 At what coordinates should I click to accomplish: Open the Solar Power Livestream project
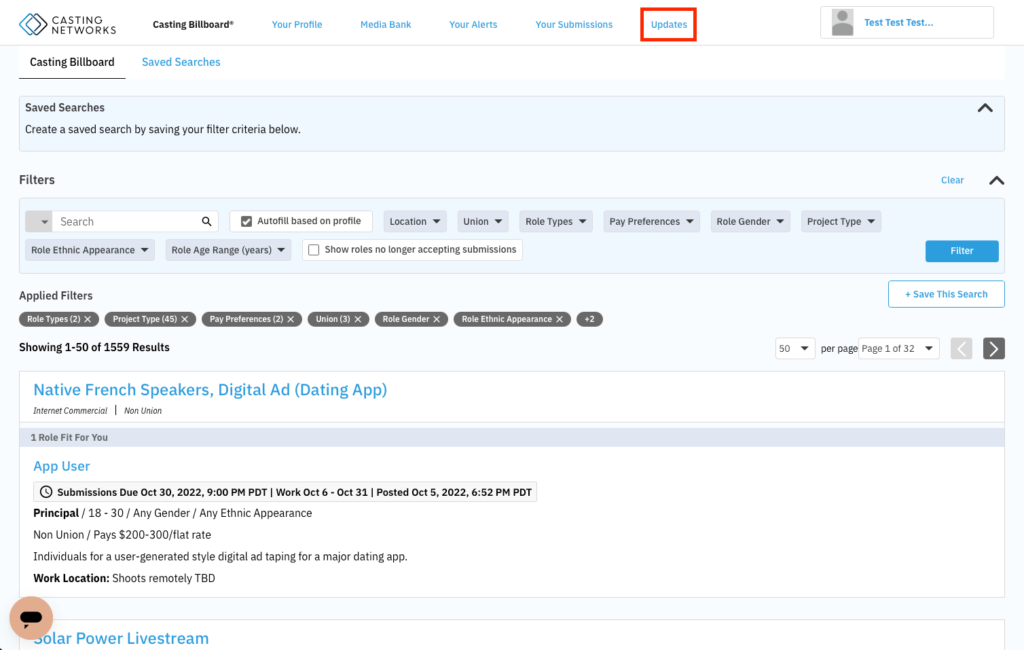(121, 638)
